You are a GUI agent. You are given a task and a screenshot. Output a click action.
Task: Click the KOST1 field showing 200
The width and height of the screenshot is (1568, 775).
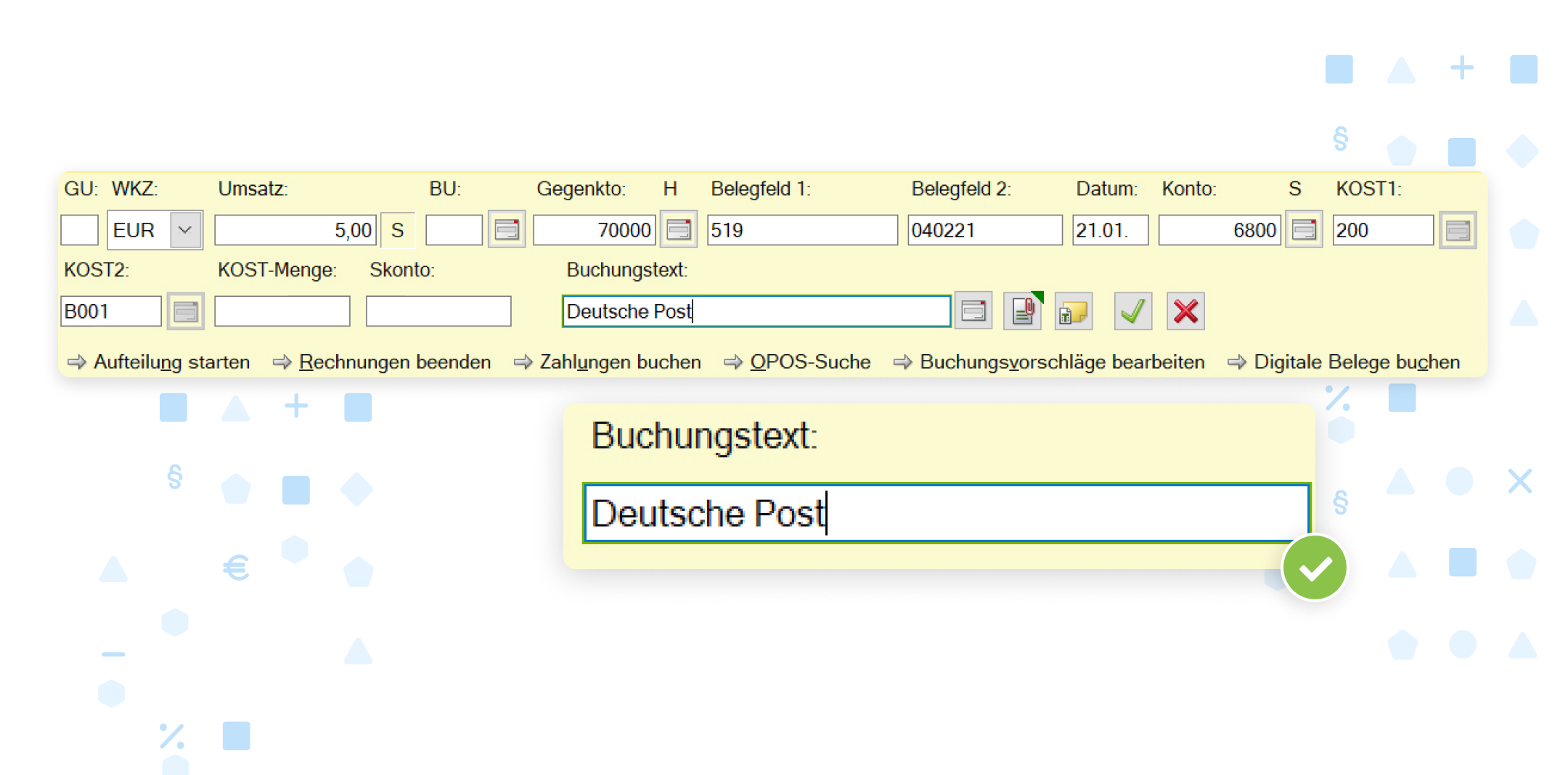[1383, 230]
